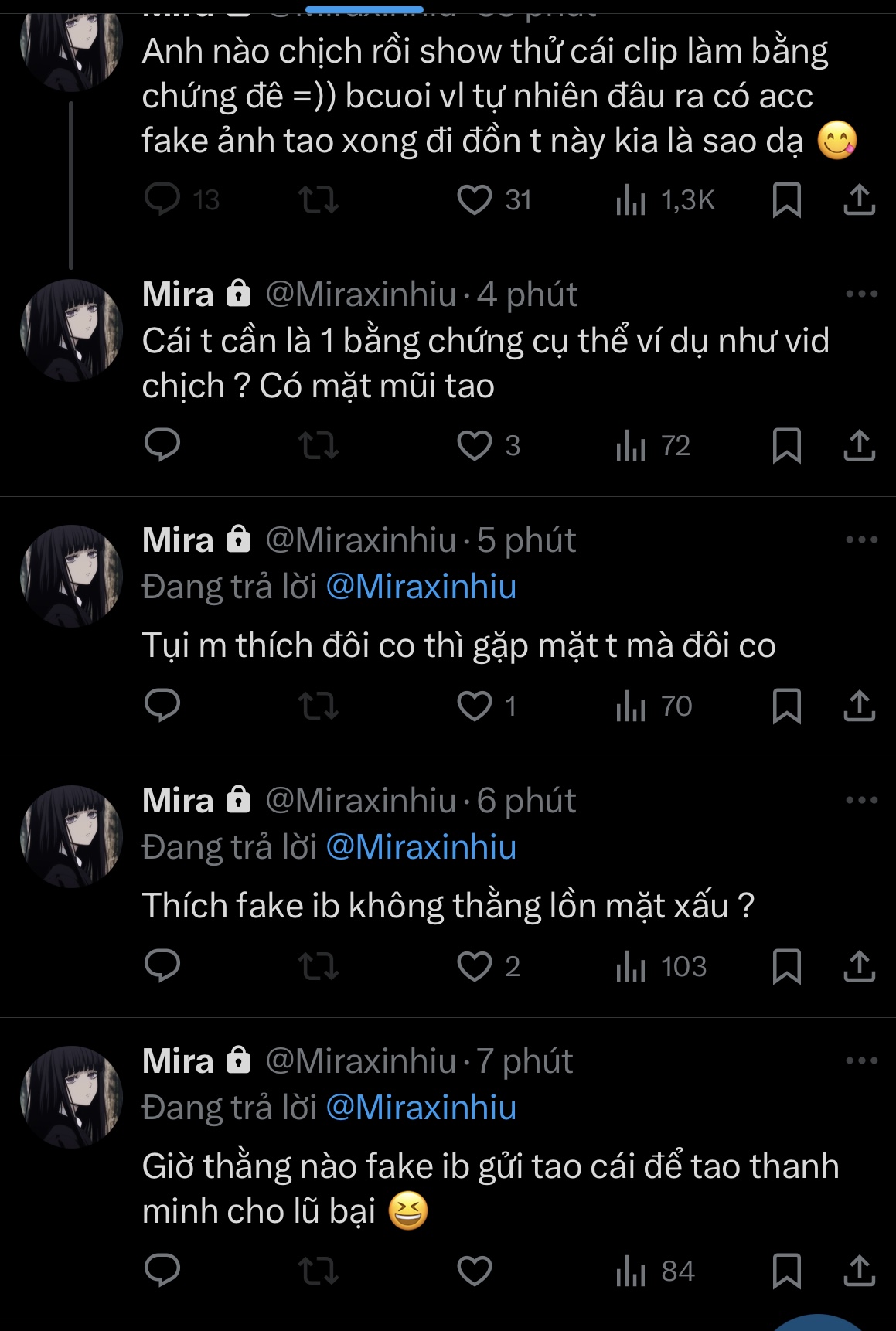Open more options for 5 phút tweet
The width and height of the screenshot is (896, 1331).
[861, 540]
